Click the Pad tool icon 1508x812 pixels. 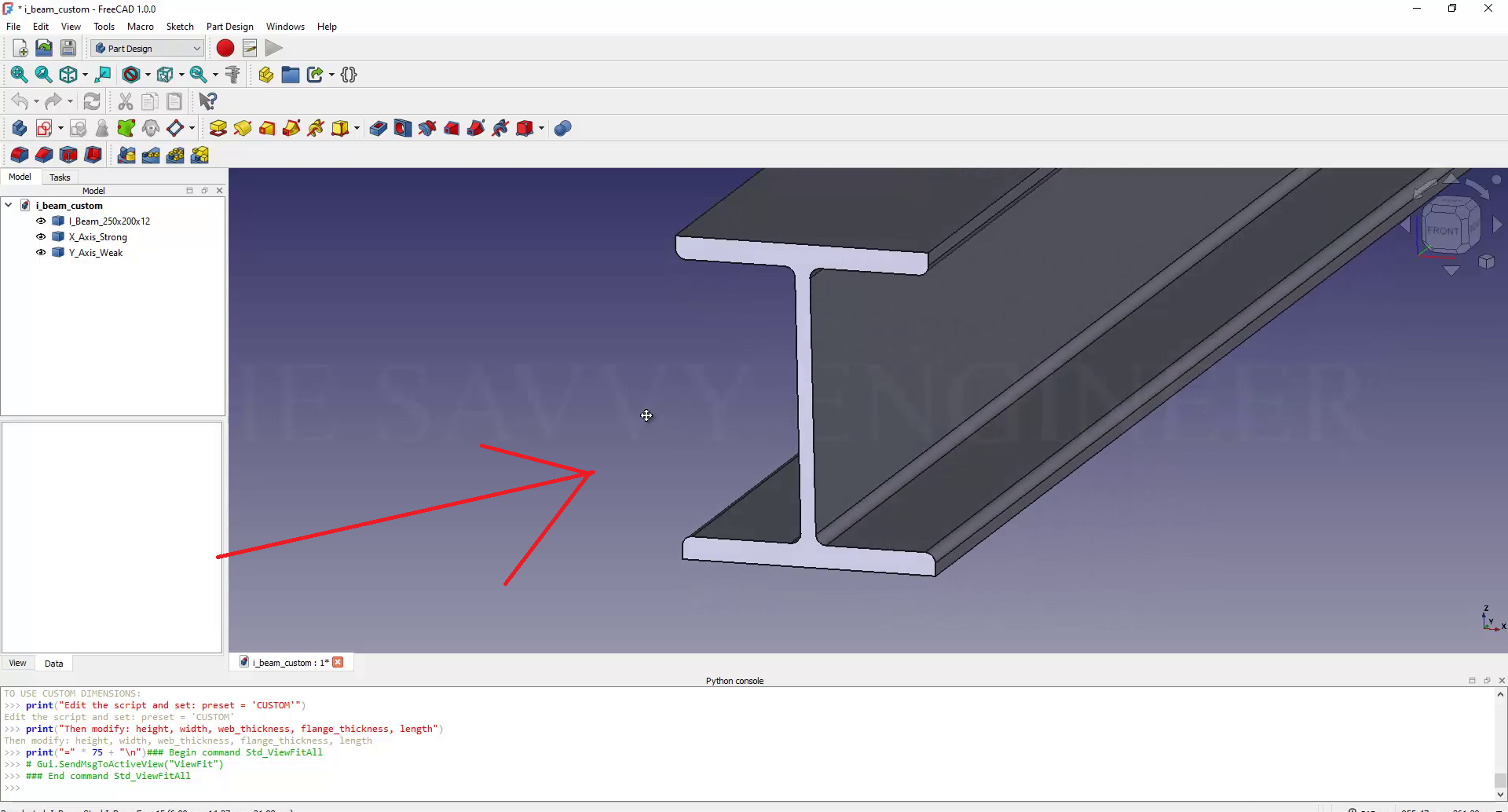pos(218,129)
